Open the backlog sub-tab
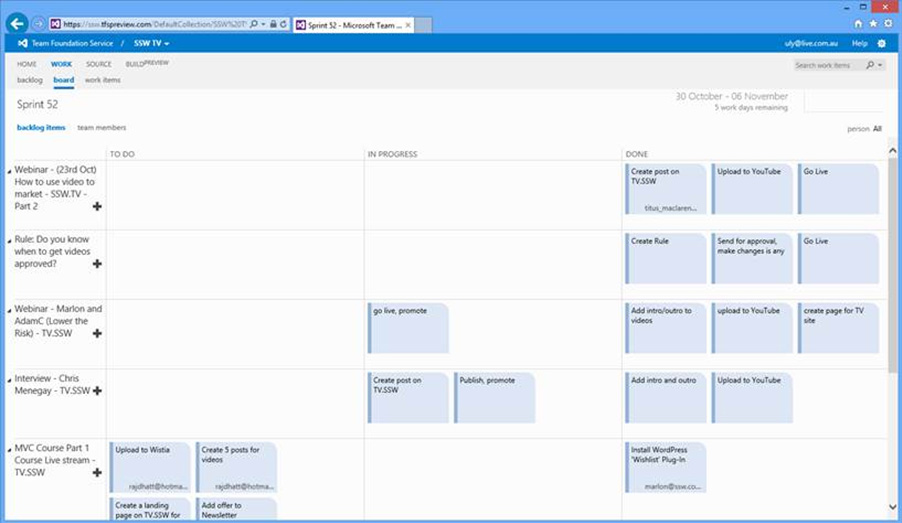The width and height of the screenshot is (902, 523). tap(30, 80)
